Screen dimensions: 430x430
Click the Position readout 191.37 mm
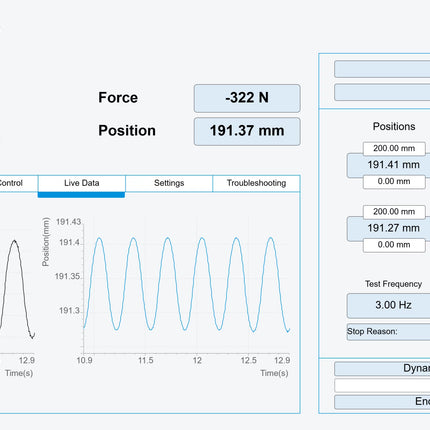[247, 131]
